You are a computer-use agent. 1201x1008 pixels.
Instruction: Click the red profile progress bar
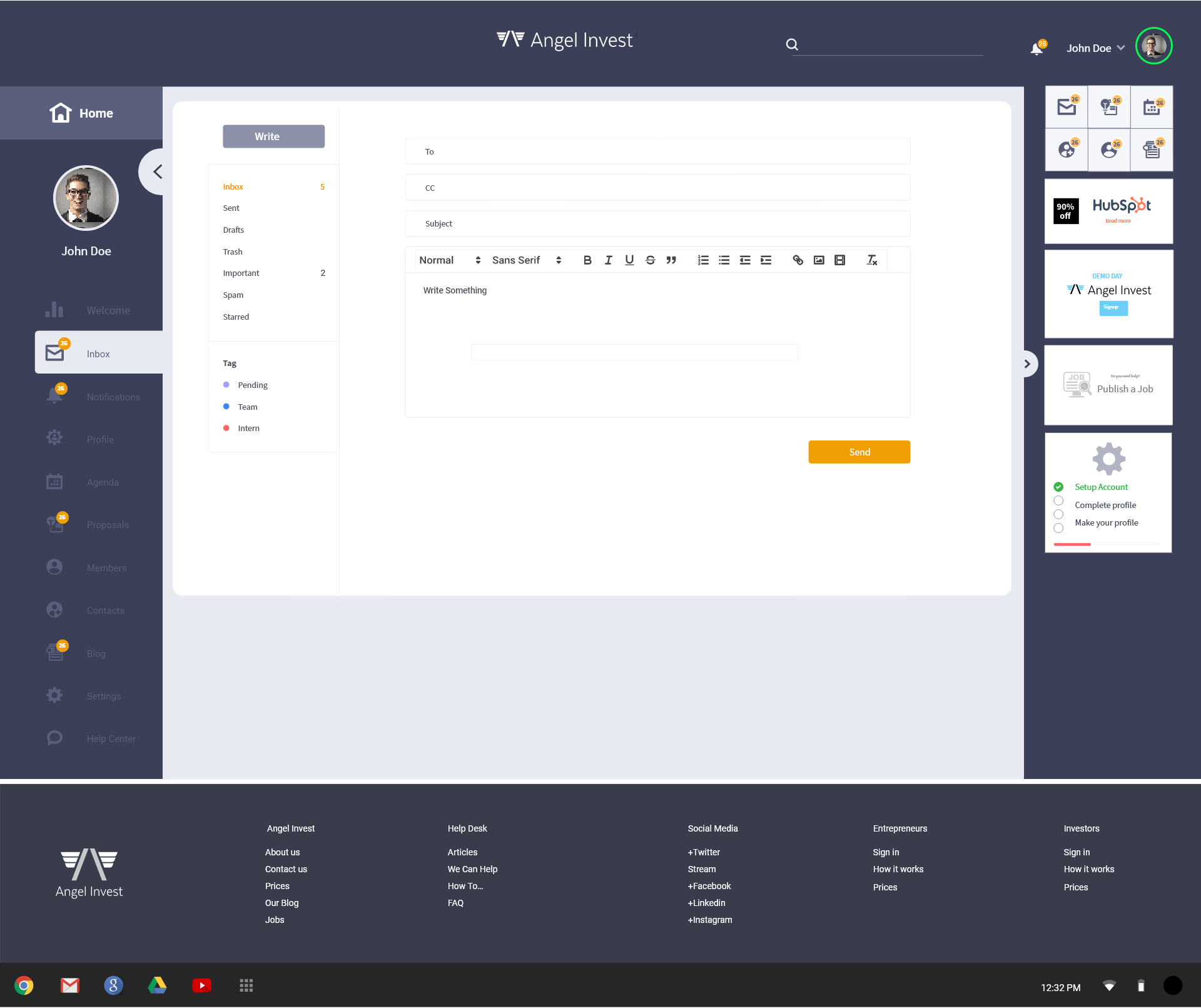1072,544
